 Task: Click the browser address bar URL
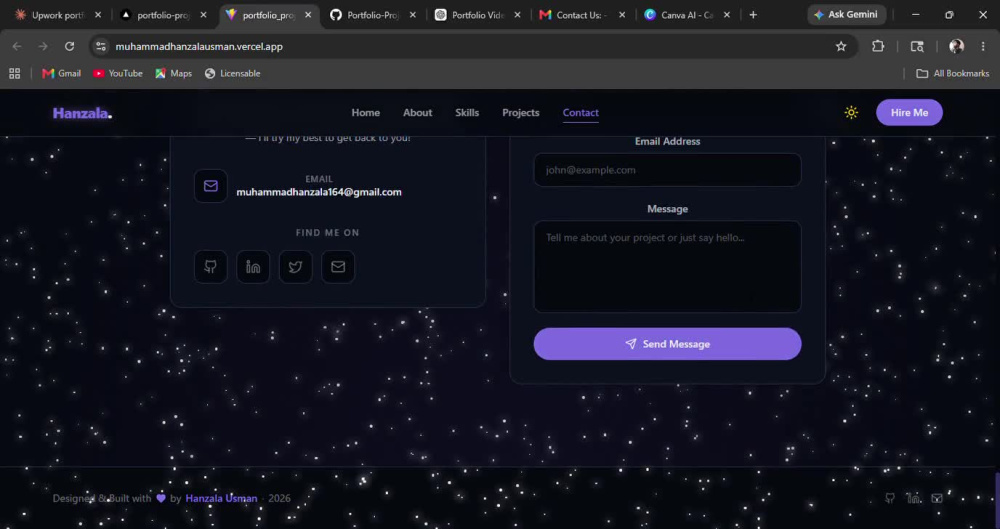click(x=199, y=47)
